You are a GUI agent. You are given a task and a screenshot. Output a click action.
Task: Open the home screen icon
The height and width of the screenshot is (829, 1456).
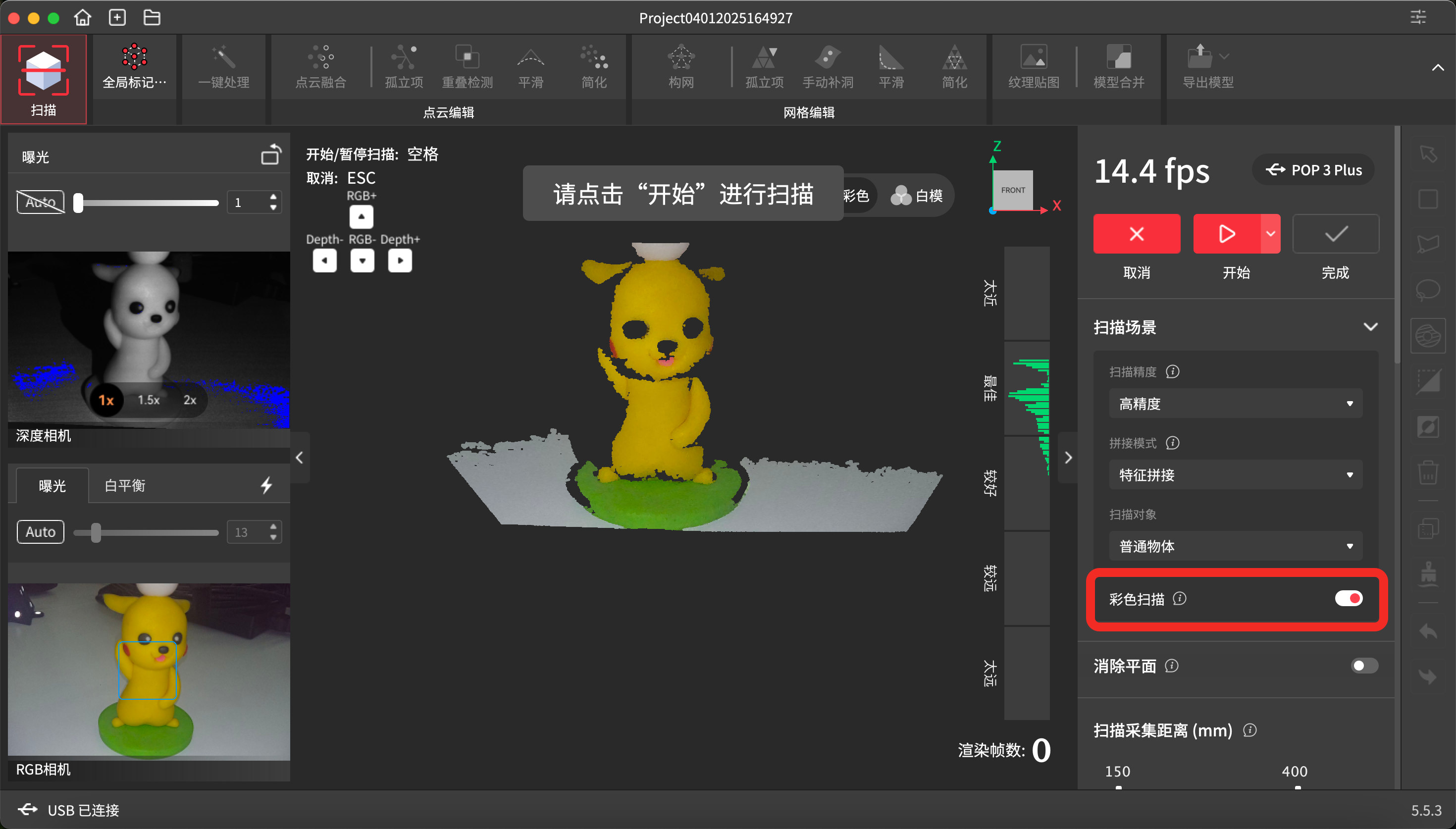[x=83, y=18]
